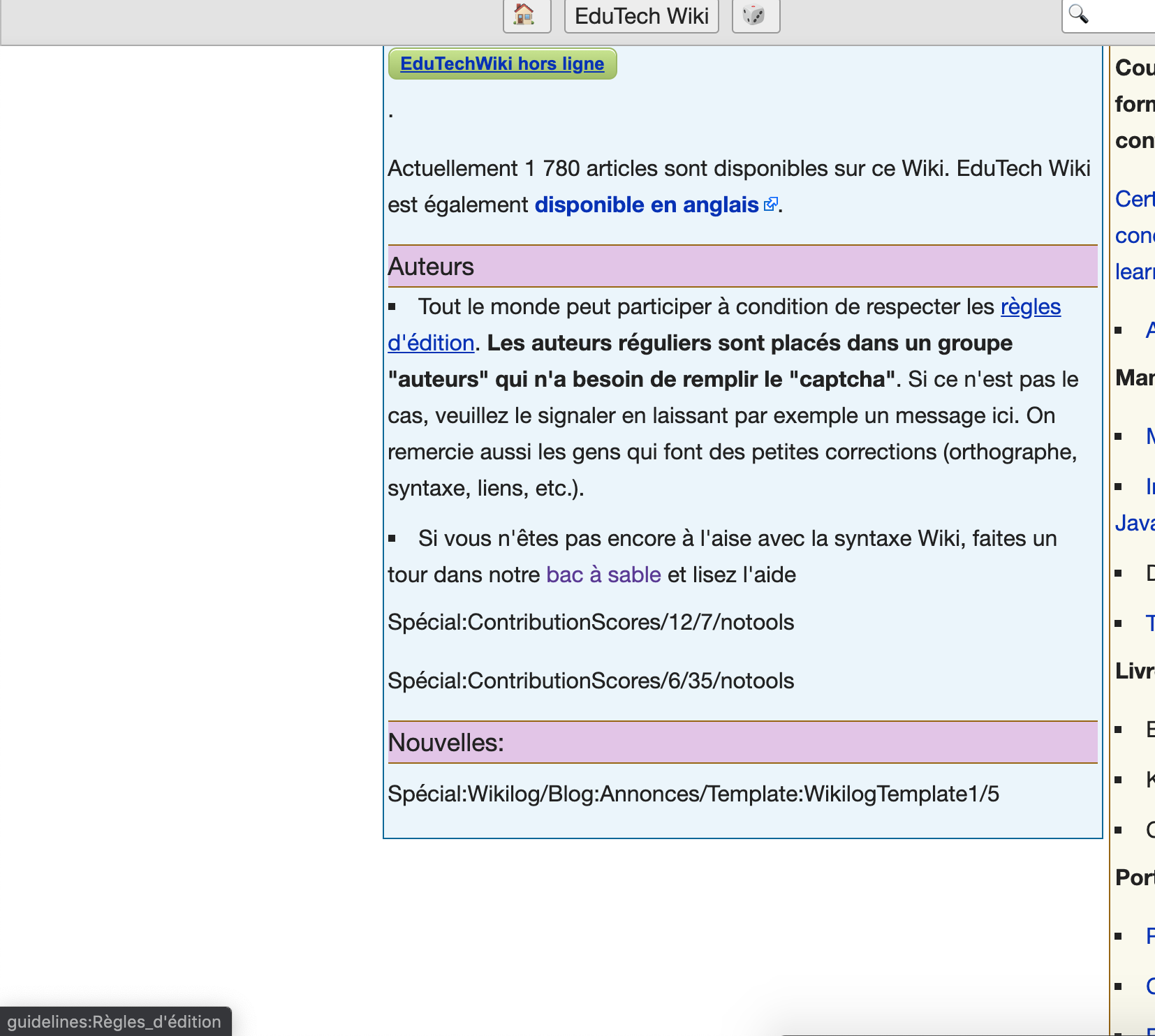Click the first bulleted sidebar link under "Portails"
Screen dimensions: 1155x1036
(1151, 935)
